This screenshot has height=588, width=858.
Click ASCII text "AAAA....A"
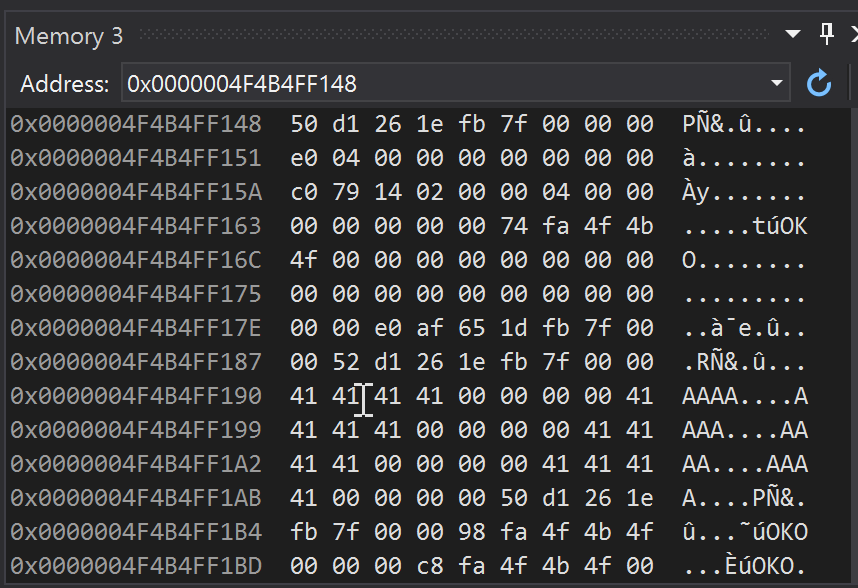pos(745,396)
